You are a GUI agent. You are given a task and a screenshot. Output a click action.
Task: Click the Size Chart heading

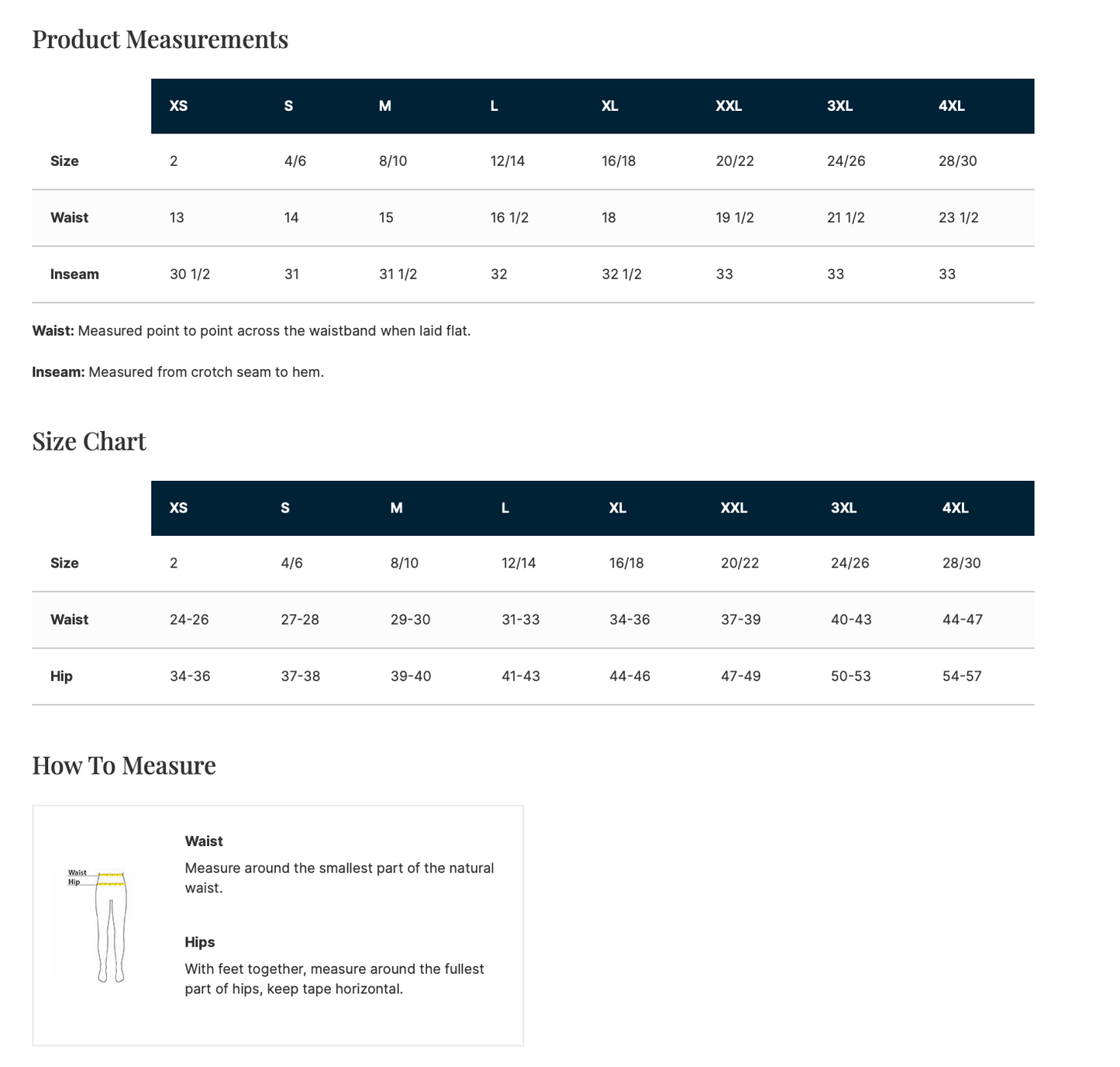tap(89, 441)
